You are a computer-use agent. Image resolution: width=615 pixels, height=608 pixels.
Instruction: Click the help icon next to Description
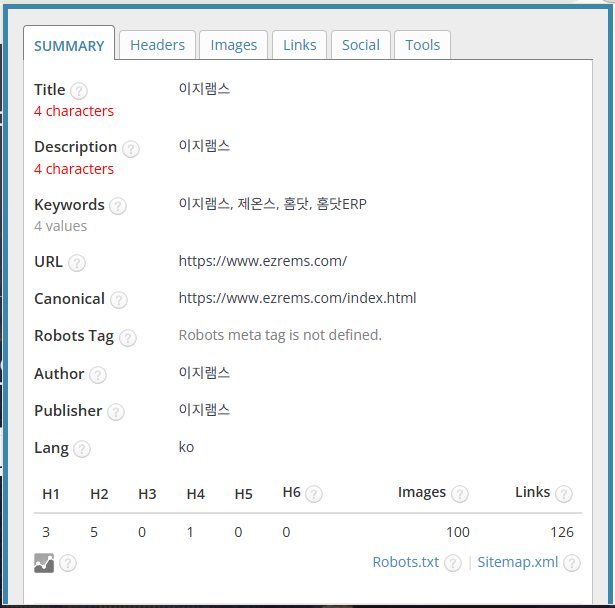(x=131, y=149)
